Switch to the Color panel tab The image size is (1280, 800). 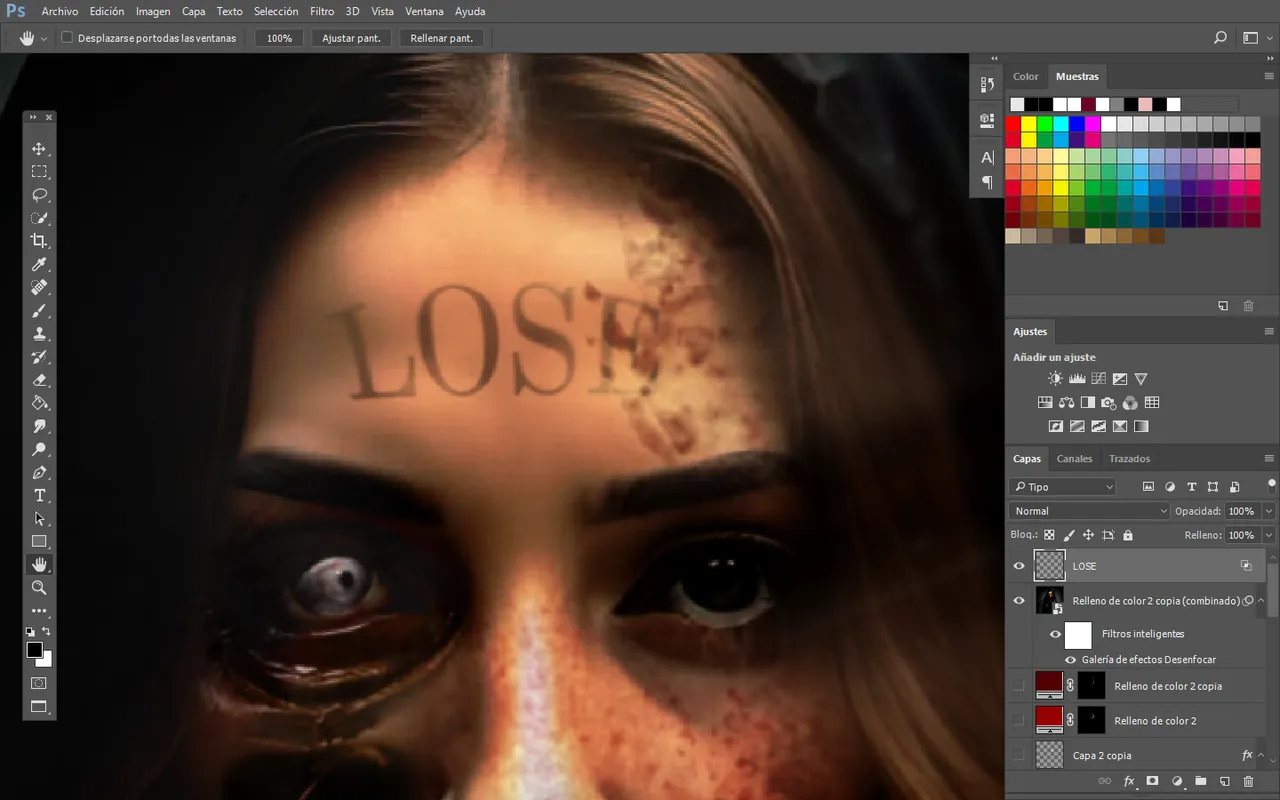click(x=1026, y=76)
